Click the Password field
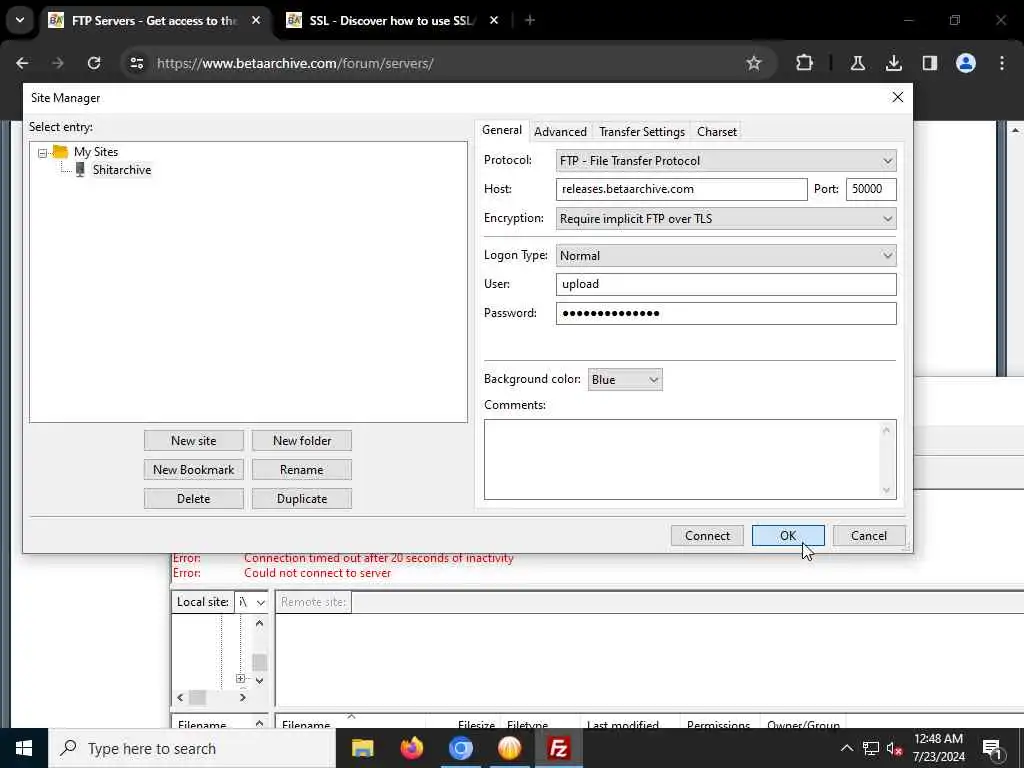This screenshot has height=768, width=1024. 726,313
